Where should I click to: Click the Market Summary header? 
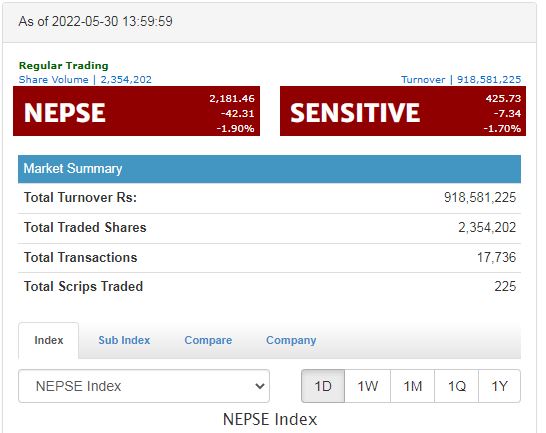click(270, 169)
